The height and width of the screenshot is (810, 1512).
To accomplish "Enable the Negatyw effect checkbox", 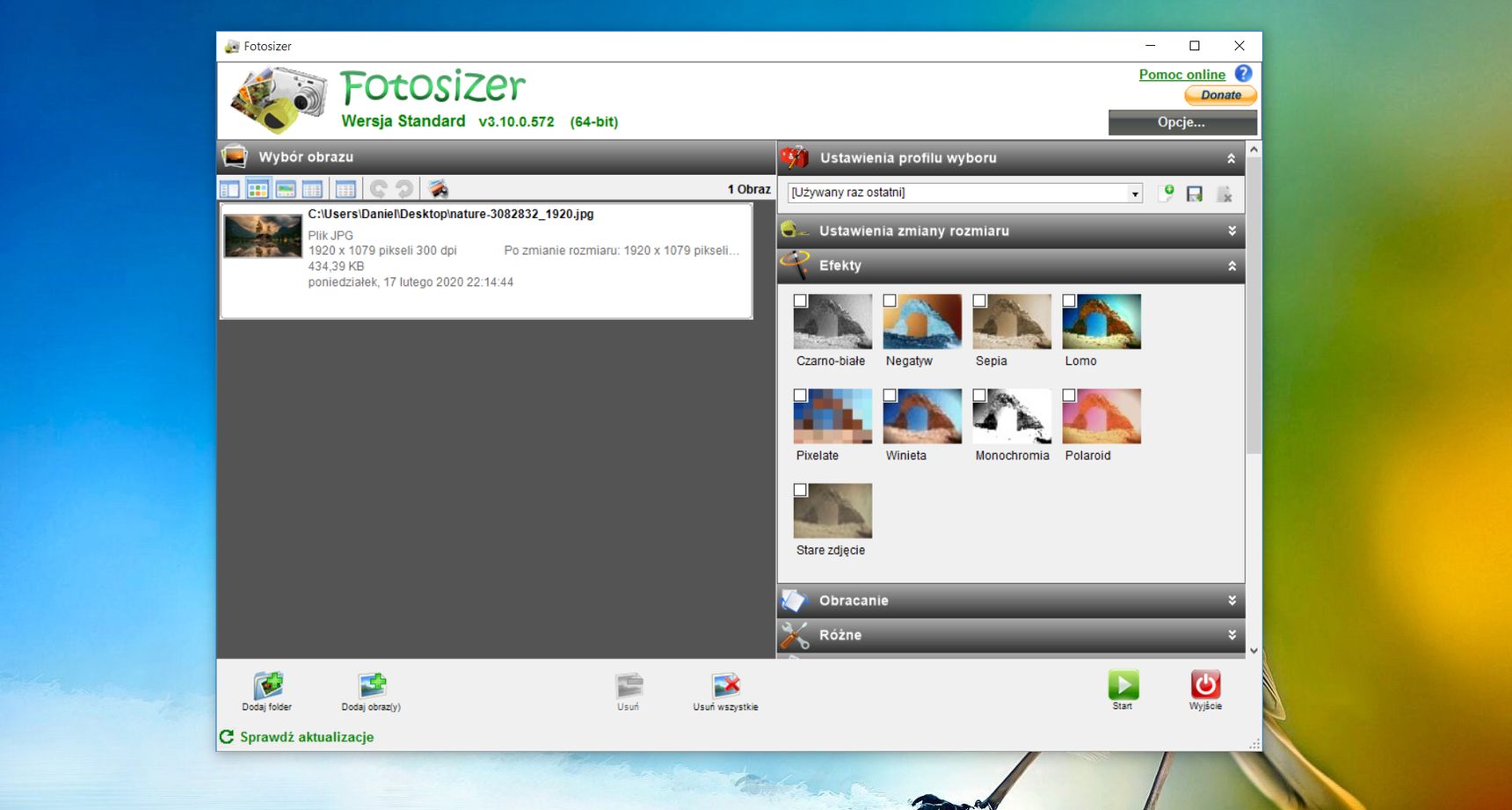I will coord(890,301).
